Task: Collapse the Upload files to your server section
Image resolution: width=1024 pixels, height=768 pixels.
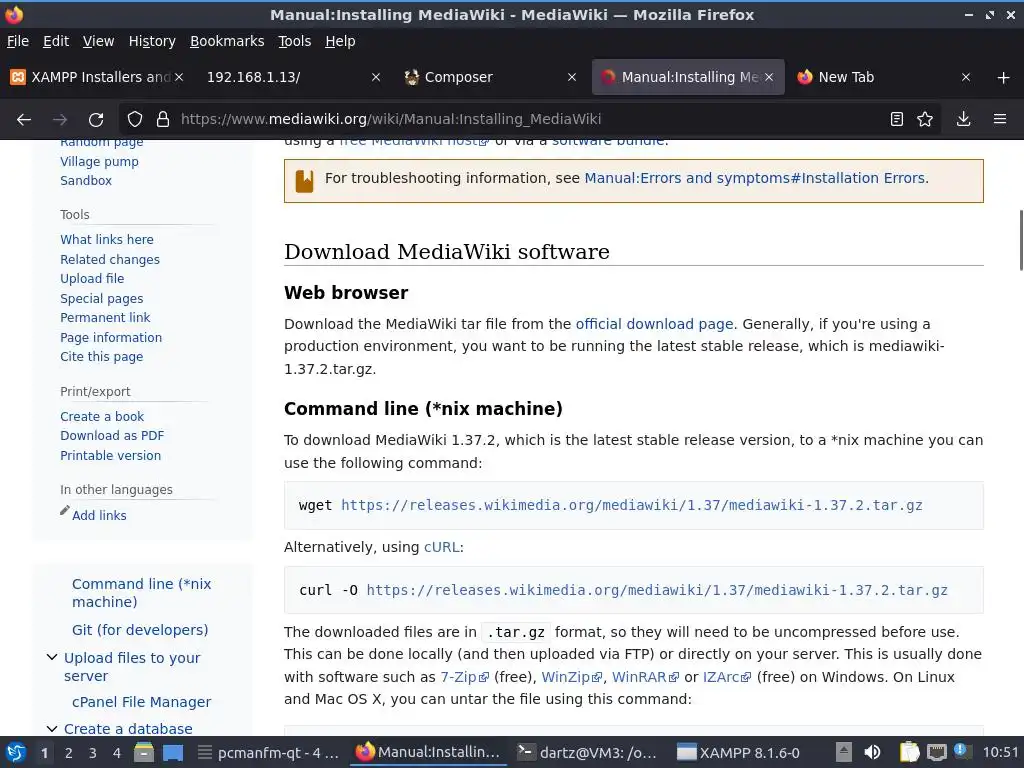Action: (52, 657)
